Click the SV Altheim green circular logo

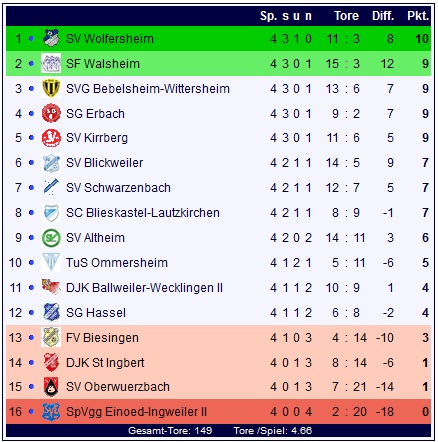pyautogui.click(x=51, y=238)
